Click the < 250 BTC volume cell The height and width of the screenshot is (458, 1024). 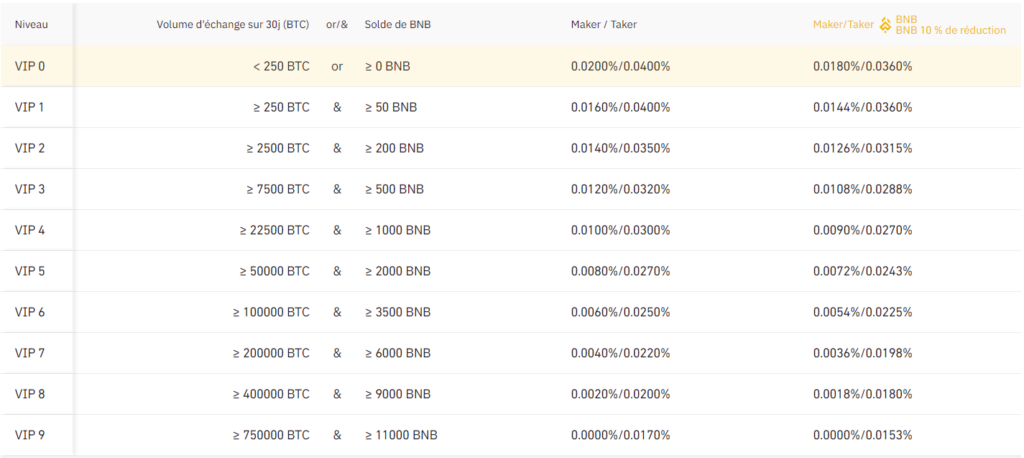point(281,66)
